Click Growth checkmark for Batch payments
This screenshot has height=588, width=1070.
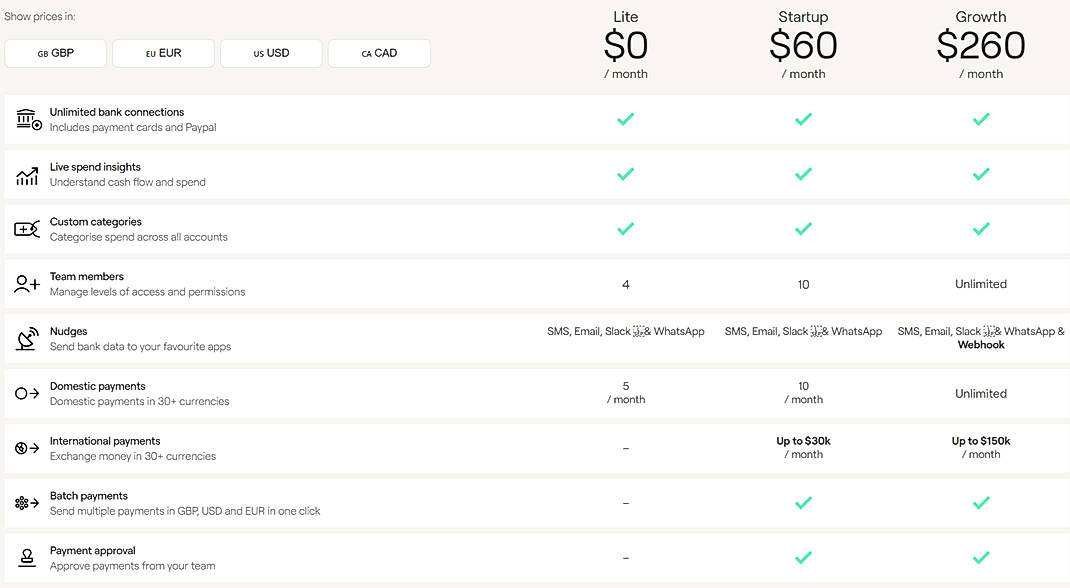click(x=981, y=503)
